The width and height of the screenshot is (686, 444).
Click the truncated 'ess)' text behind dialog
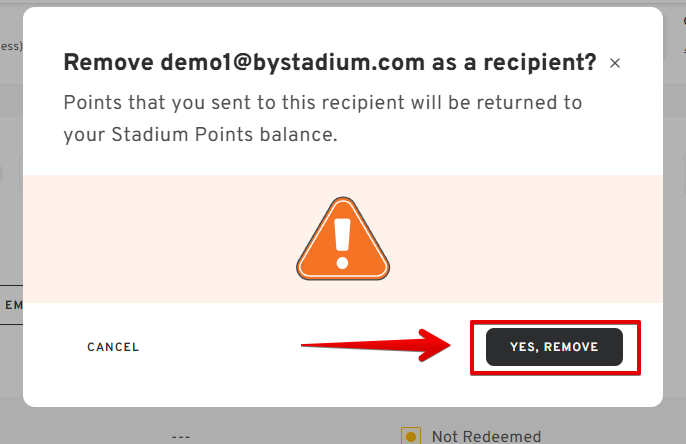[x=11, y=46]
